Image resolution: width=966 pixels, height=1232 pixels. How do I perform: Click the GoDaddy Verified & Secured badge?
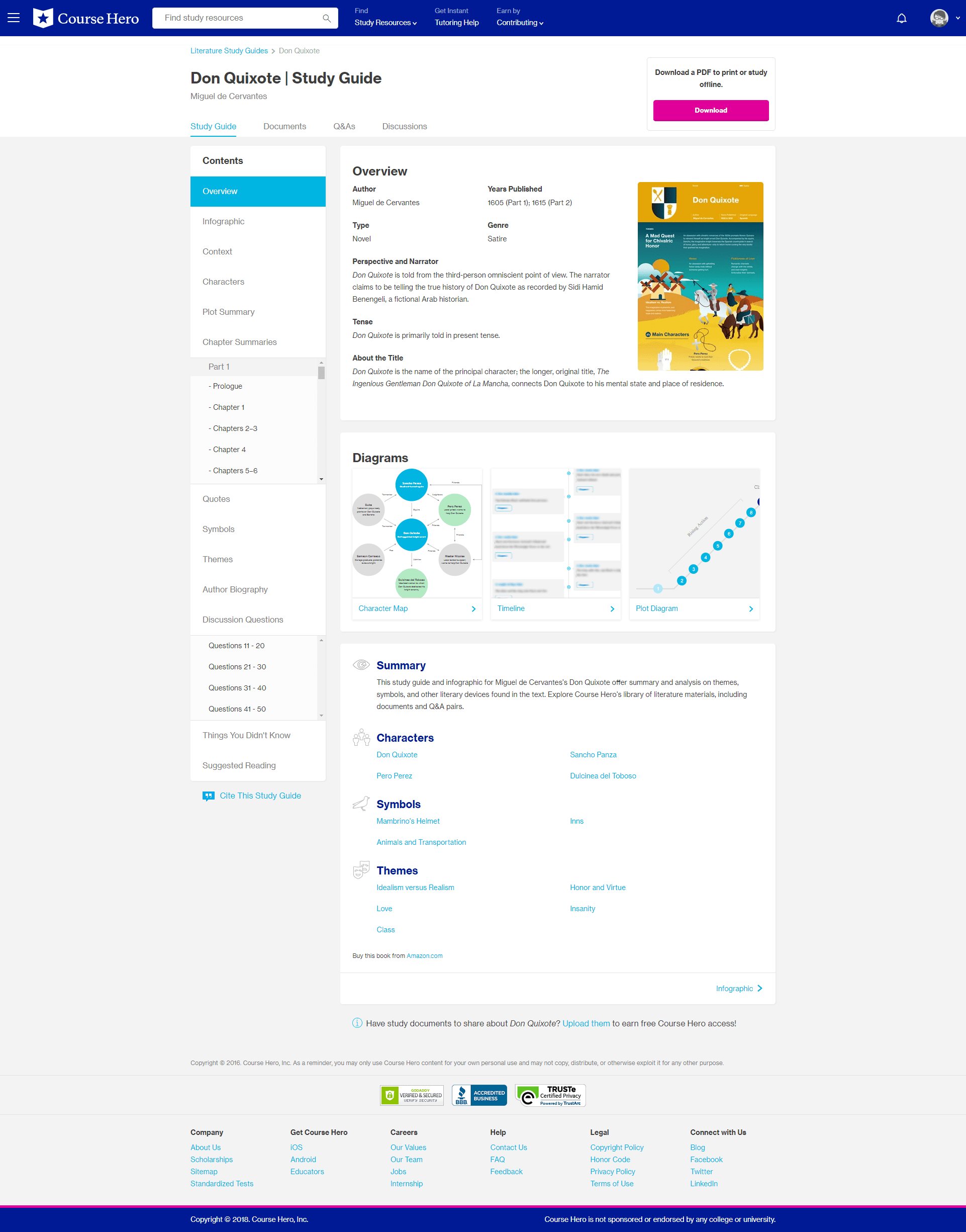pos(412,1095)
